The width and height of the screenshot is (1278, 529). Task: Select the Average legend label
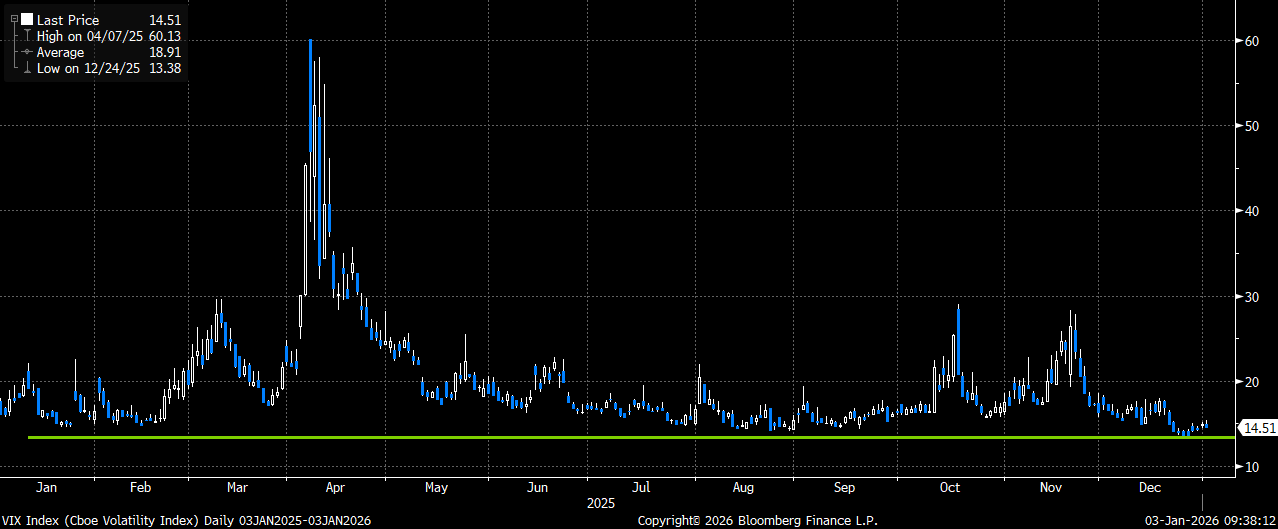click(x=60, y=52)
